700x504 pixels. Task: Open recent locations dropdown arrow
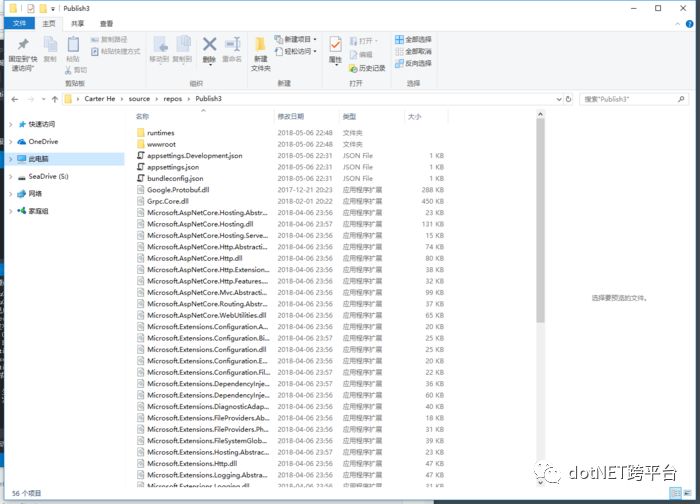[x=43, y=99]
